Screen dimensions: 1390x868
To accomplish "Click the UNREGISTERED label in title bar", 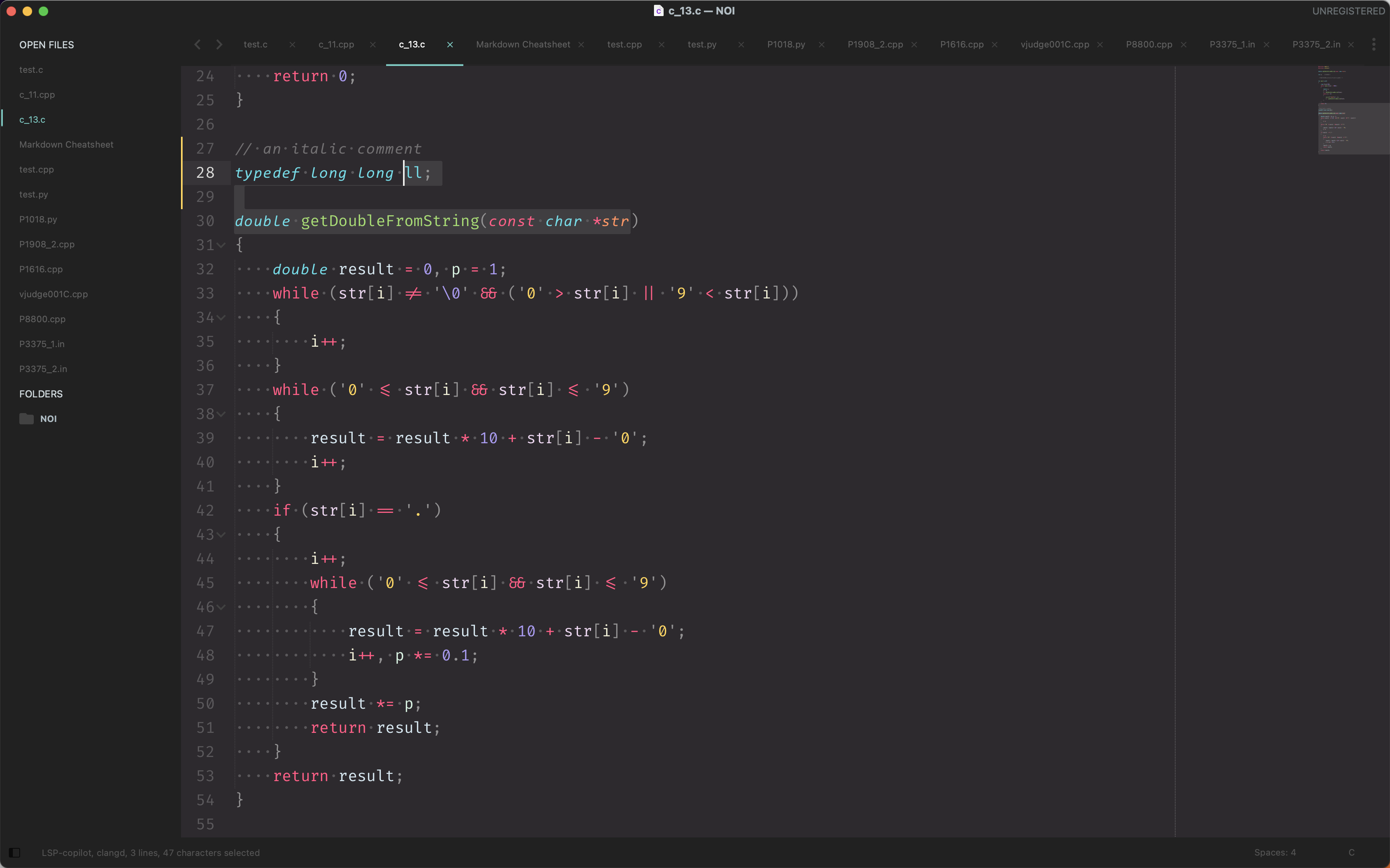I will [x=1348, y=11].
